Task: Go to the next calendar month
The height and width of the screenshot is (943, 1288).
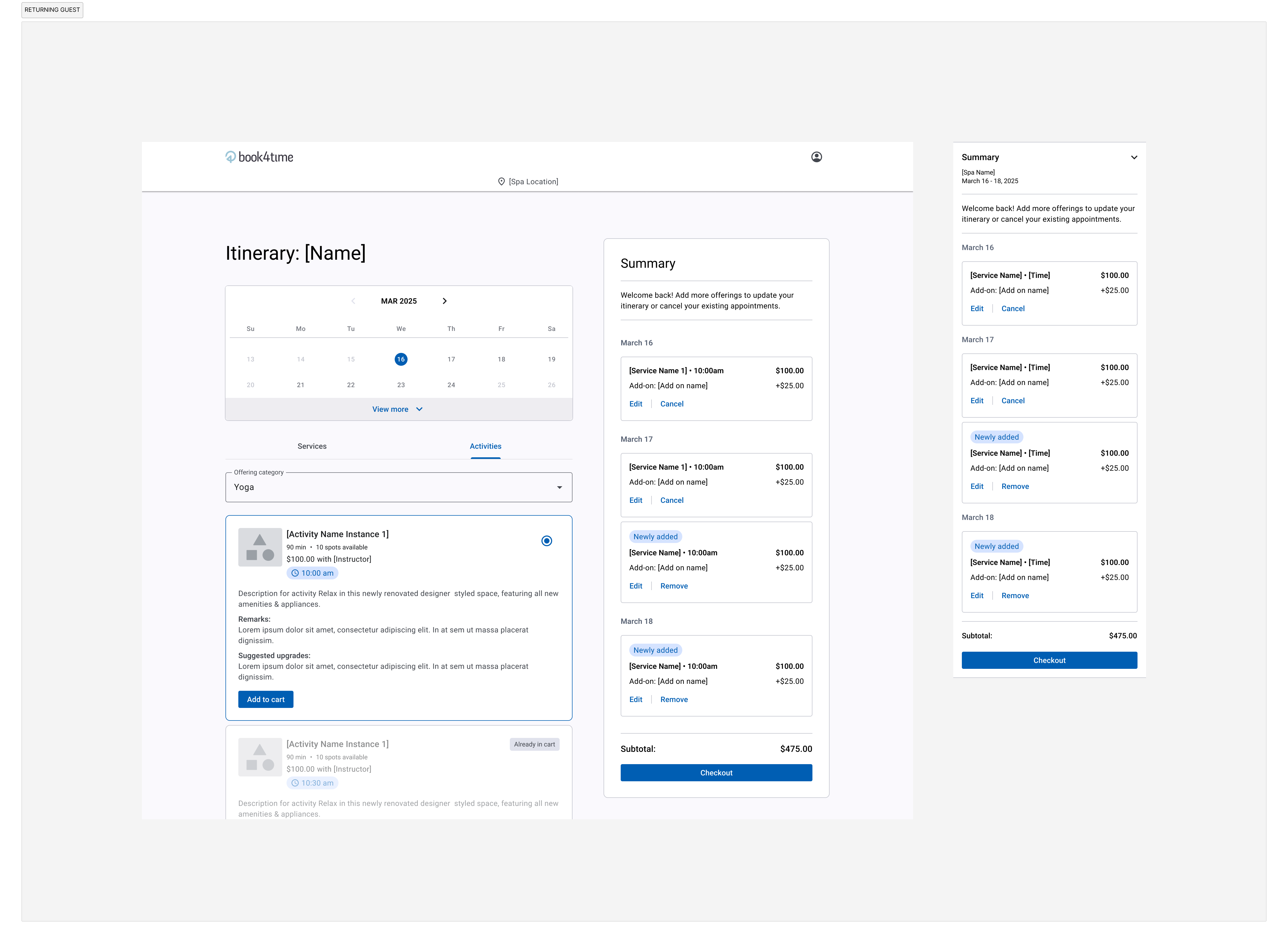Action: point(445,301)
